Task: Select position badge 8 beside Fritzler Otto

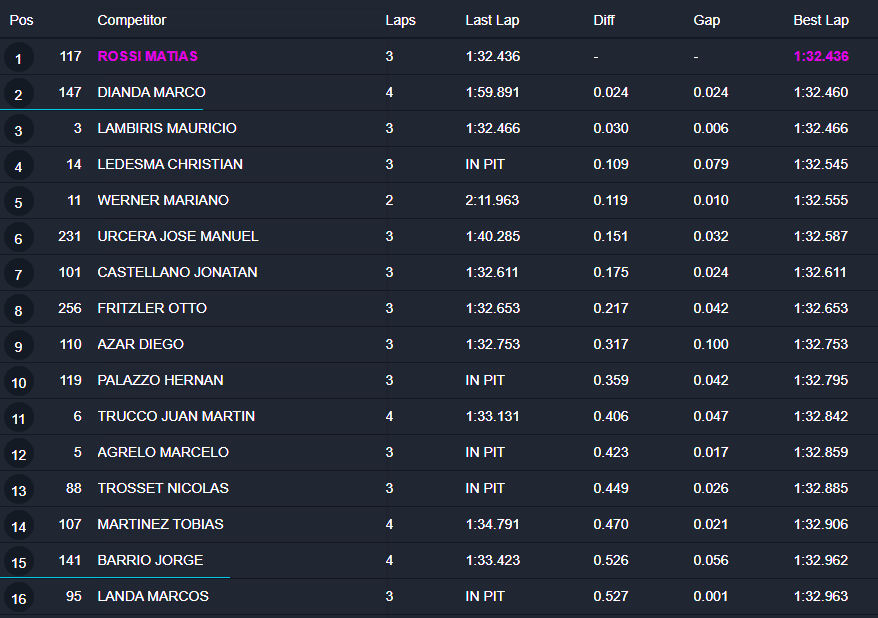Action: pos(18,310)
